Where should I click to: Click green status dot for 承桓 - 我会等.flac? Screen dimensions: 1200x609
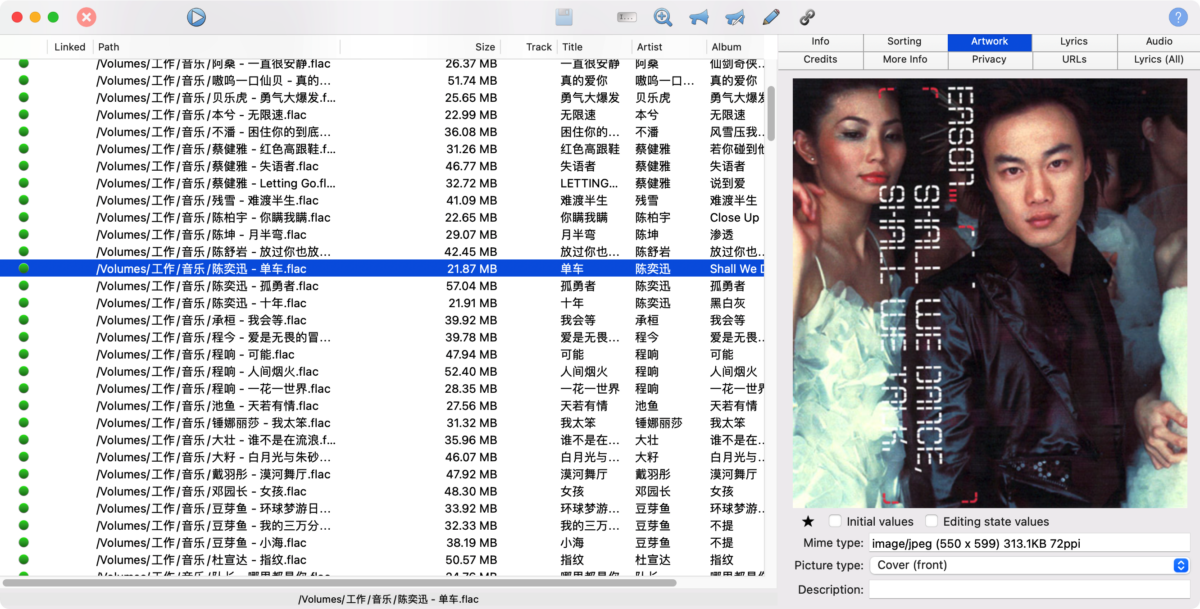click(x=24, y=320)
